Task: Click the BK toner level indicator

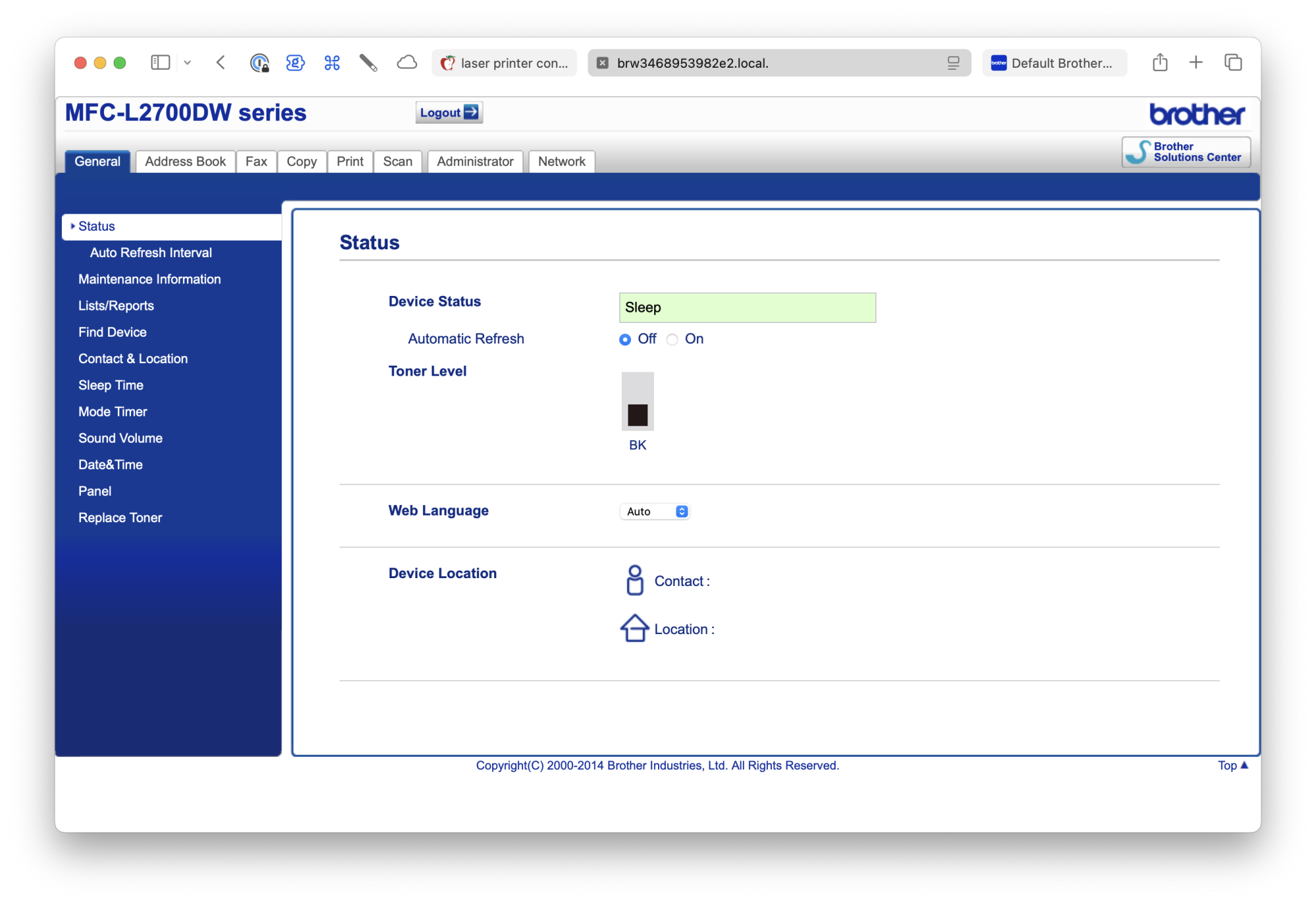Action: (637, 403)
